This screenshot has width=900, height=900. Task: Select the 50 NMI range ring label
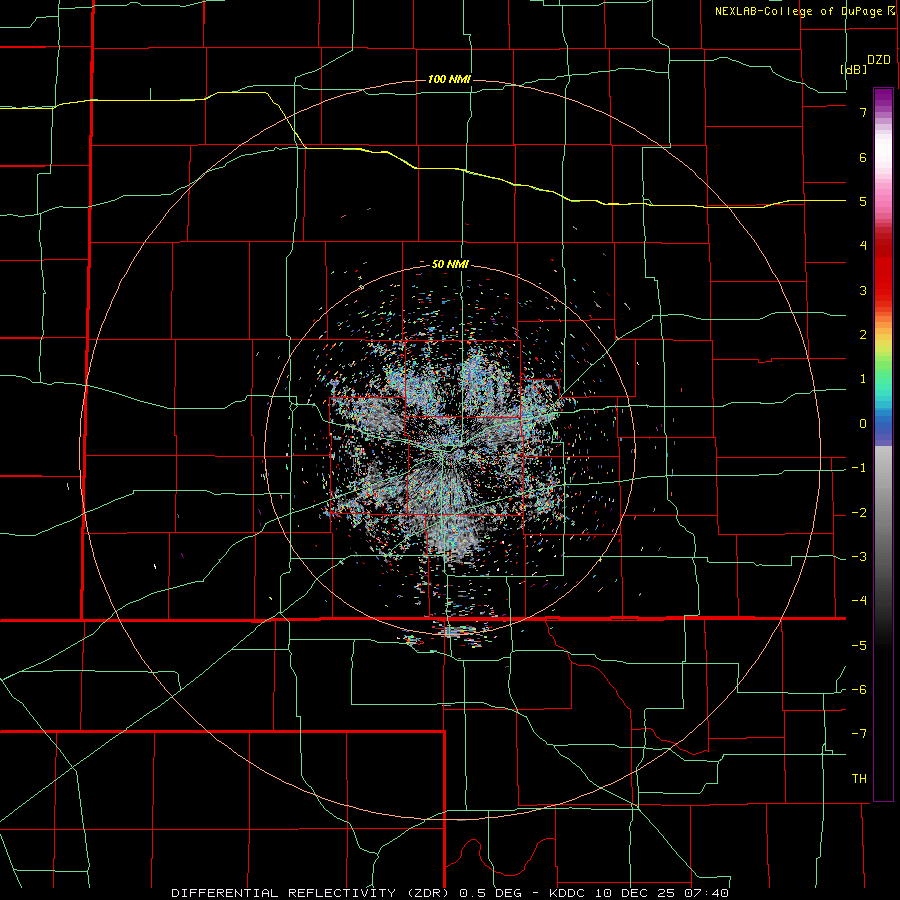pos(450,265)
